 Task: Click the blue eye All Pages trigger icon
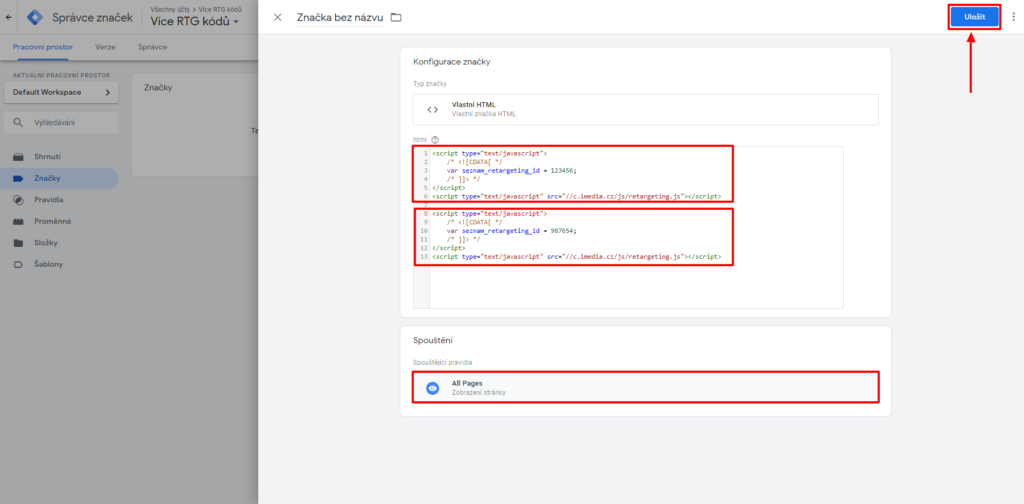(432, 388)
